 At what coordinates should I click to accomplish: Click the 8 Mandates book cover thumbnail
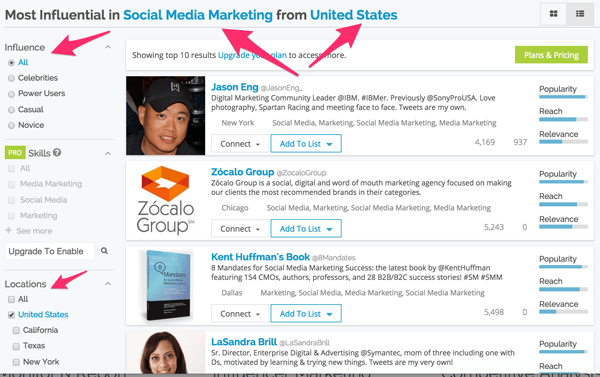click(x=167, y=285)
